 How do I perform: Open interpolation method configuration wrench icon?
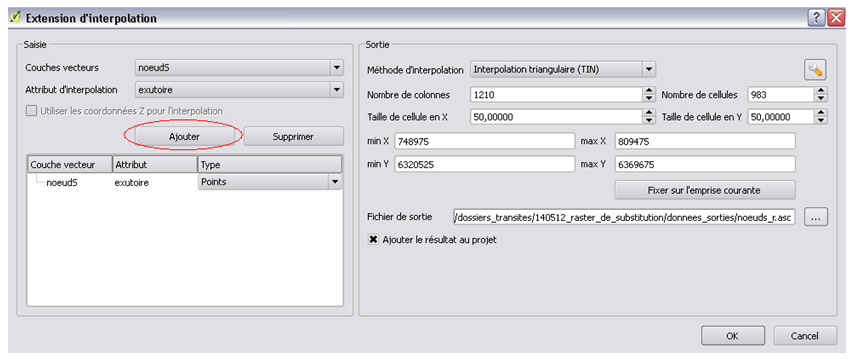tap(815, 70)
